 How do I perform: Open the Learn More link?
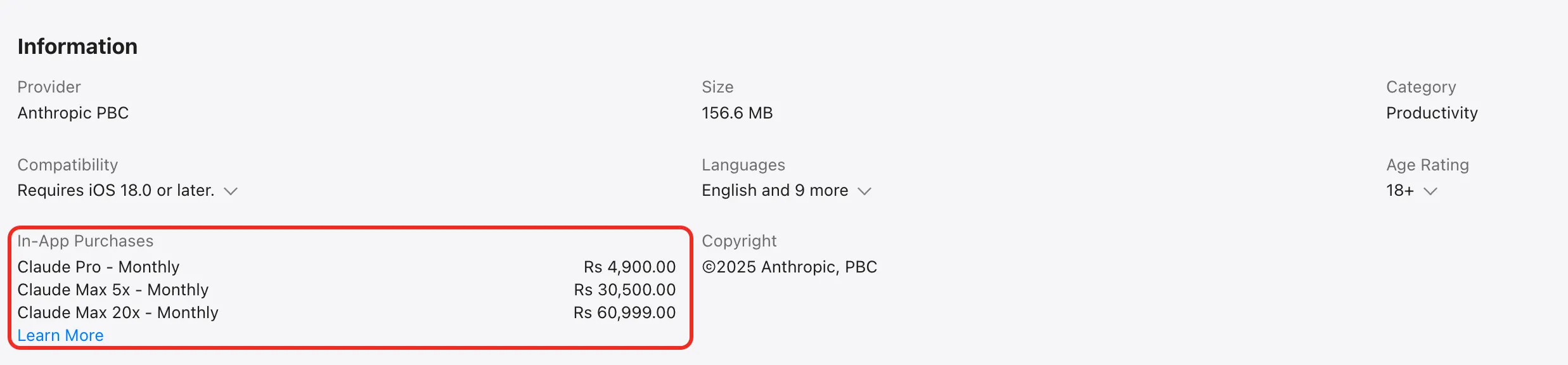[60, 335]
